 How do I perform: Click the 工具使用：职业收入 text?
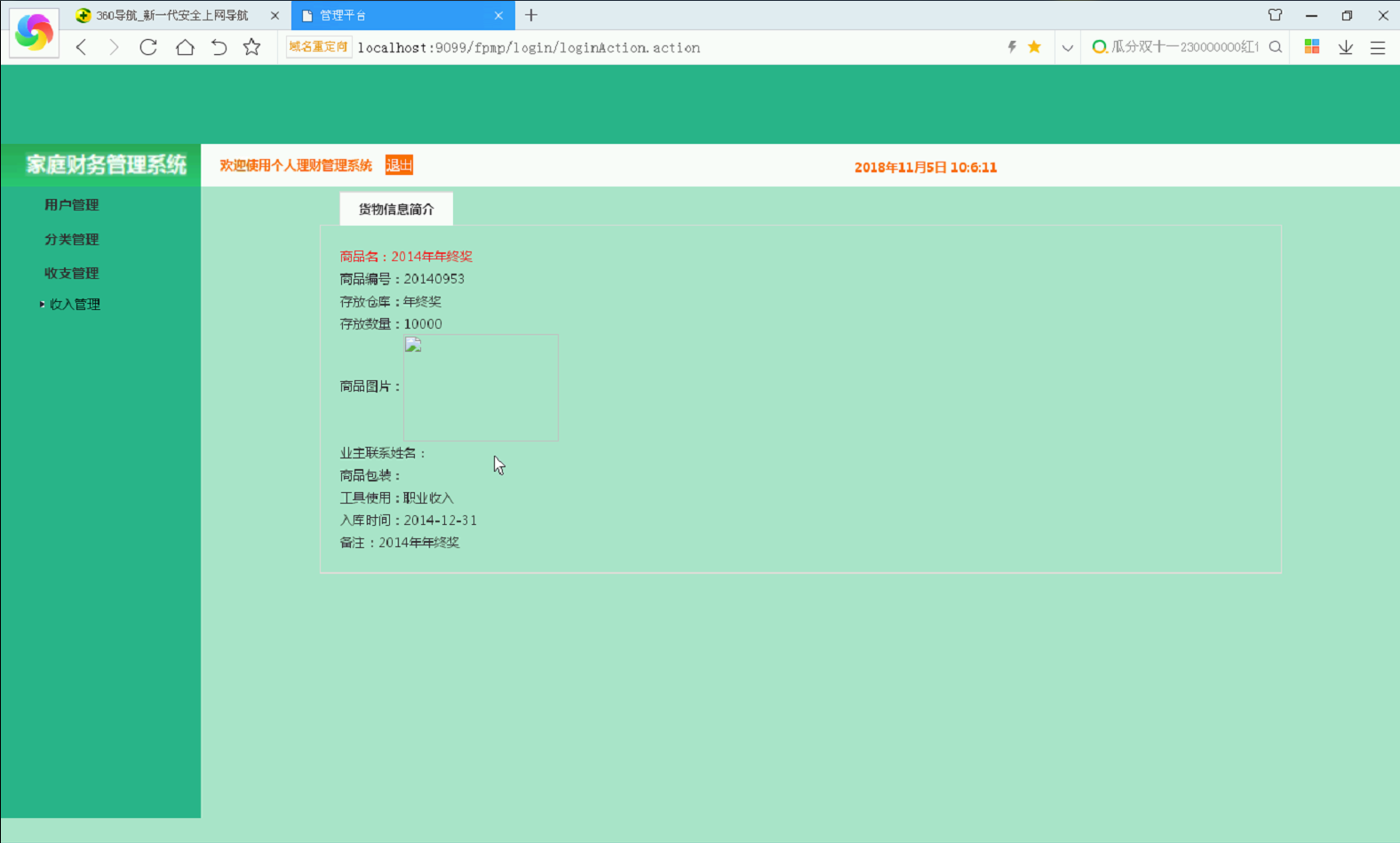[x=396, y=498]
